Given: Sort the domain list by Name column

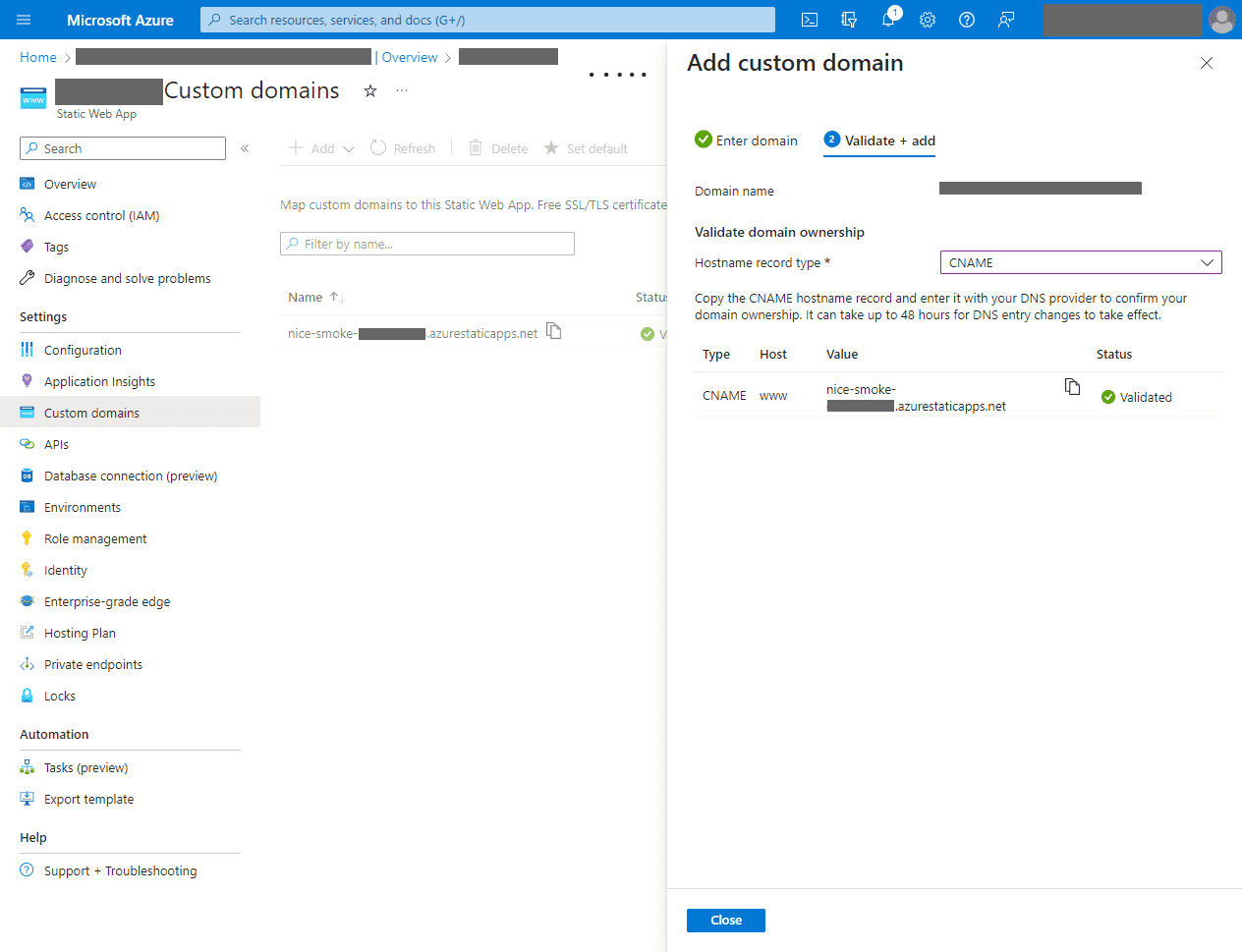Looking at the screenshot, I should [306, 297].
